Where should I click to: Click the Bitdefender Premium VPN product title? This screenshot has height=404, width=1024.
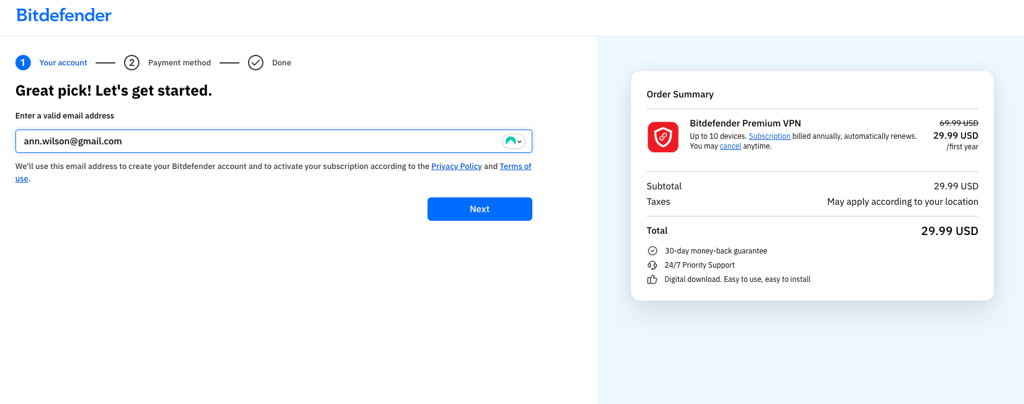(x=745, y=123)
